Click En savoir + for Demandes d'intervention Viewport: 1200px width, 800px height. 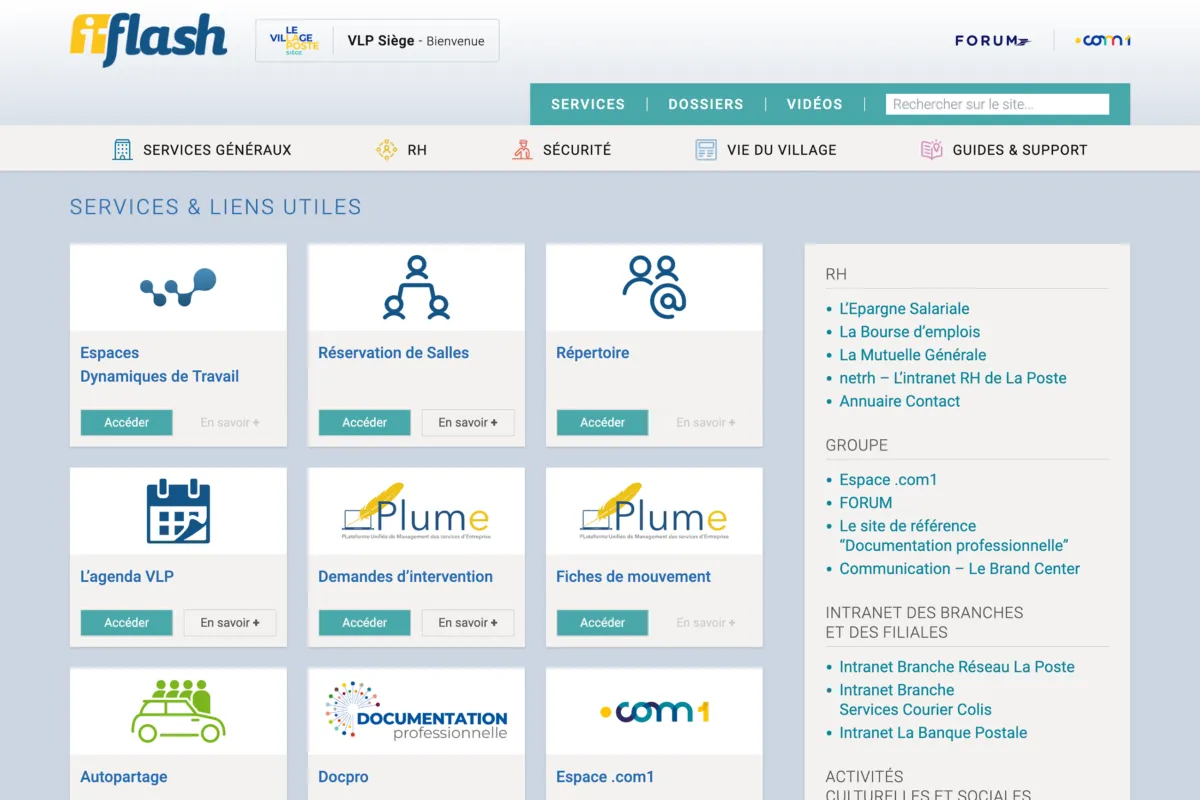click(x=468, y=623)
